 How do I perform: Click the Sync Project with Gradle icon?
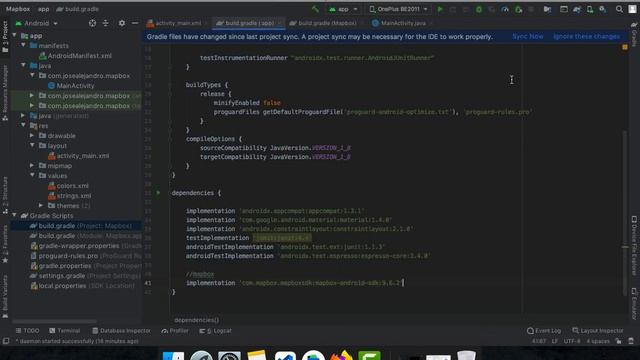577,9
